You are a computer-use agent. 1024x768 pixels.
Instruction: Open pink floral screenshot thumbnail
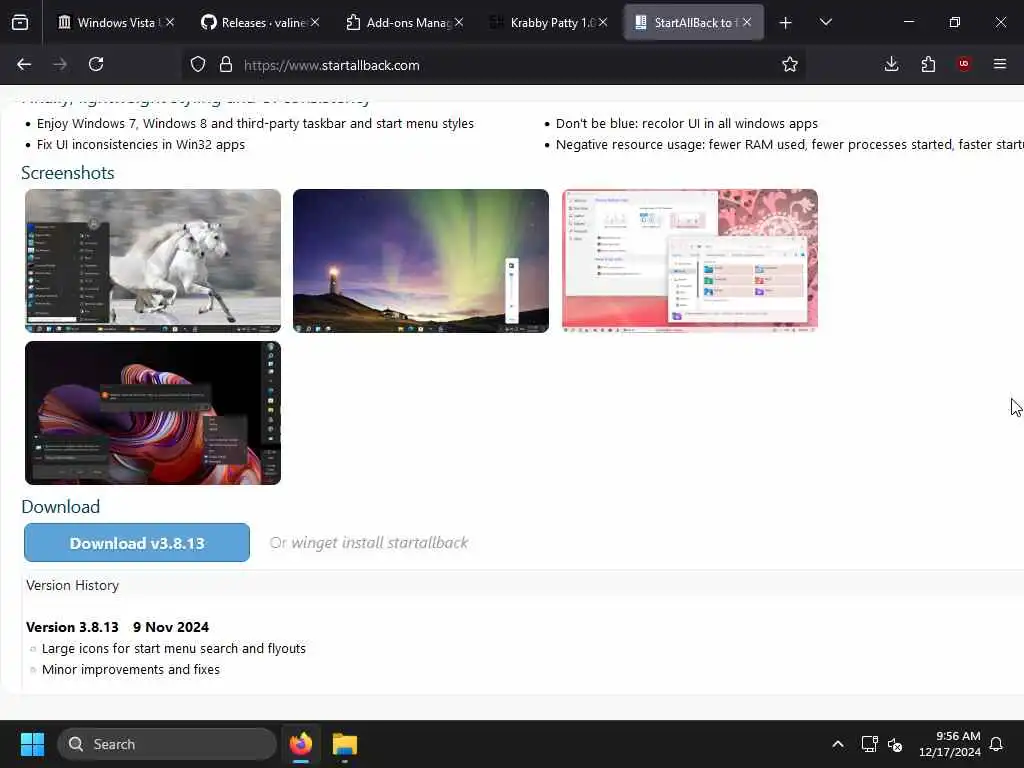coord(690,261)
